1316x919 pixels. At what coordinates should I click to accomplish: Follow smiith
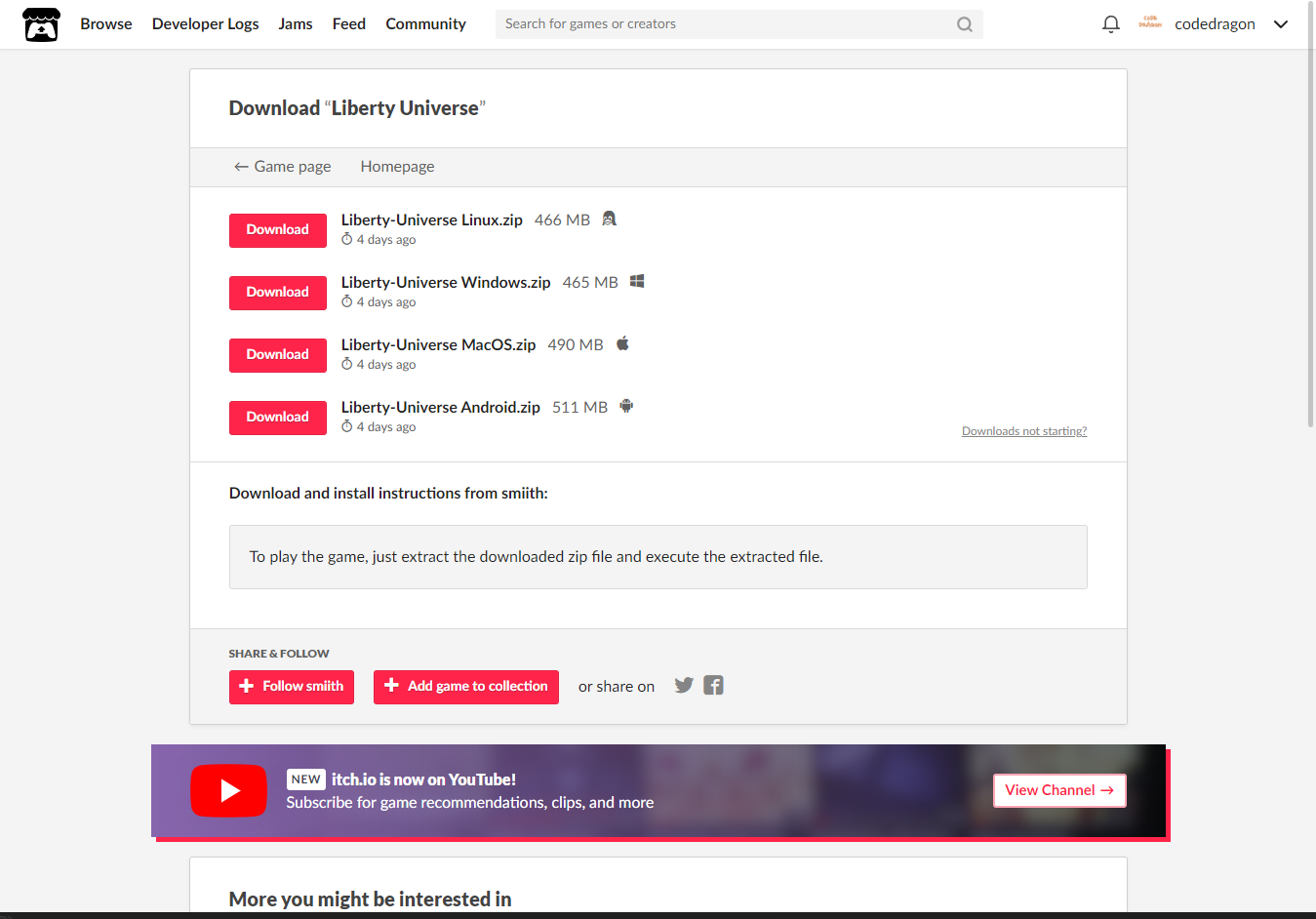pos(292,687)
